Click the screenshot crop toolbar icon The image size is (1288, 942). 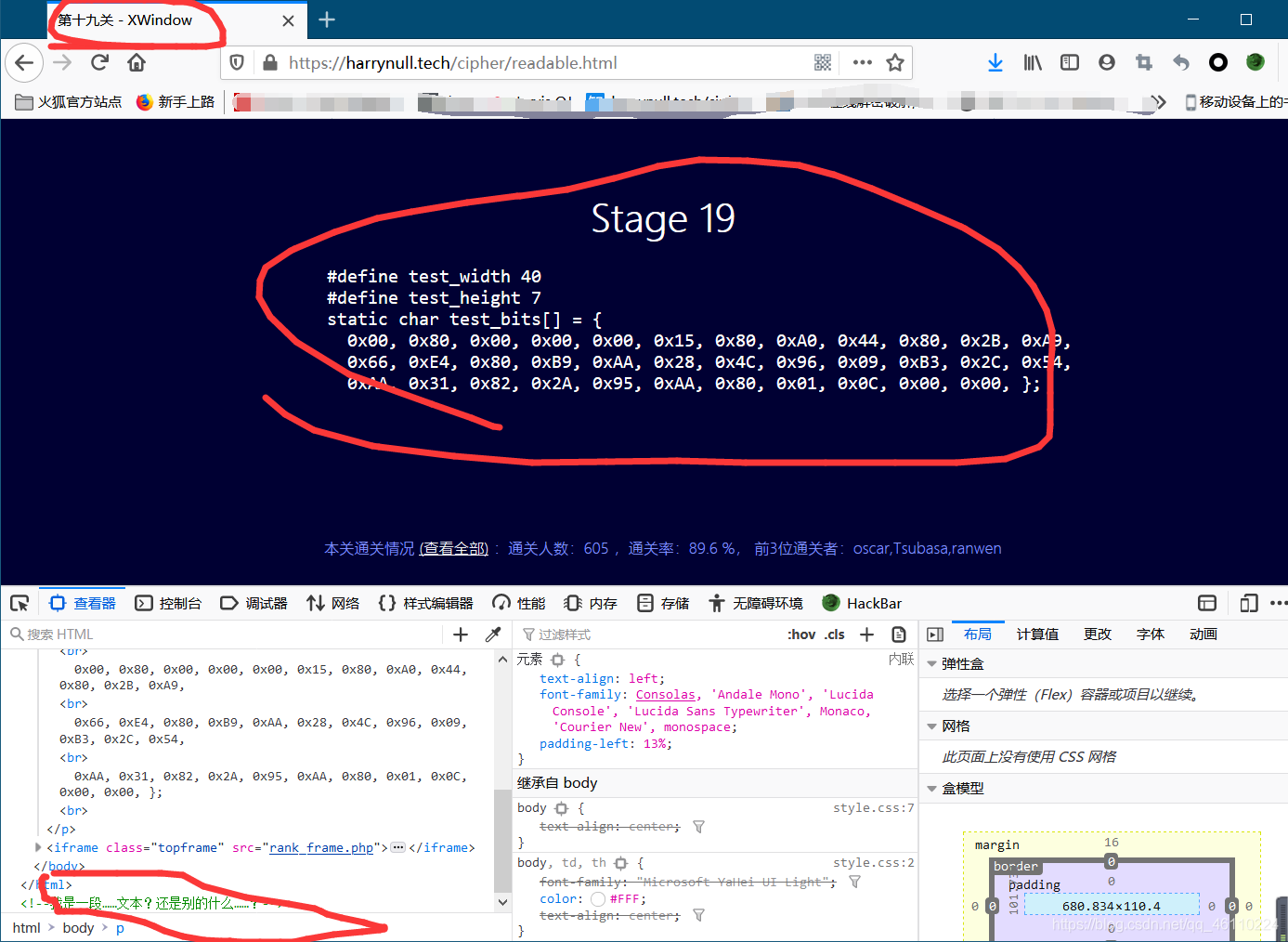1144,62
